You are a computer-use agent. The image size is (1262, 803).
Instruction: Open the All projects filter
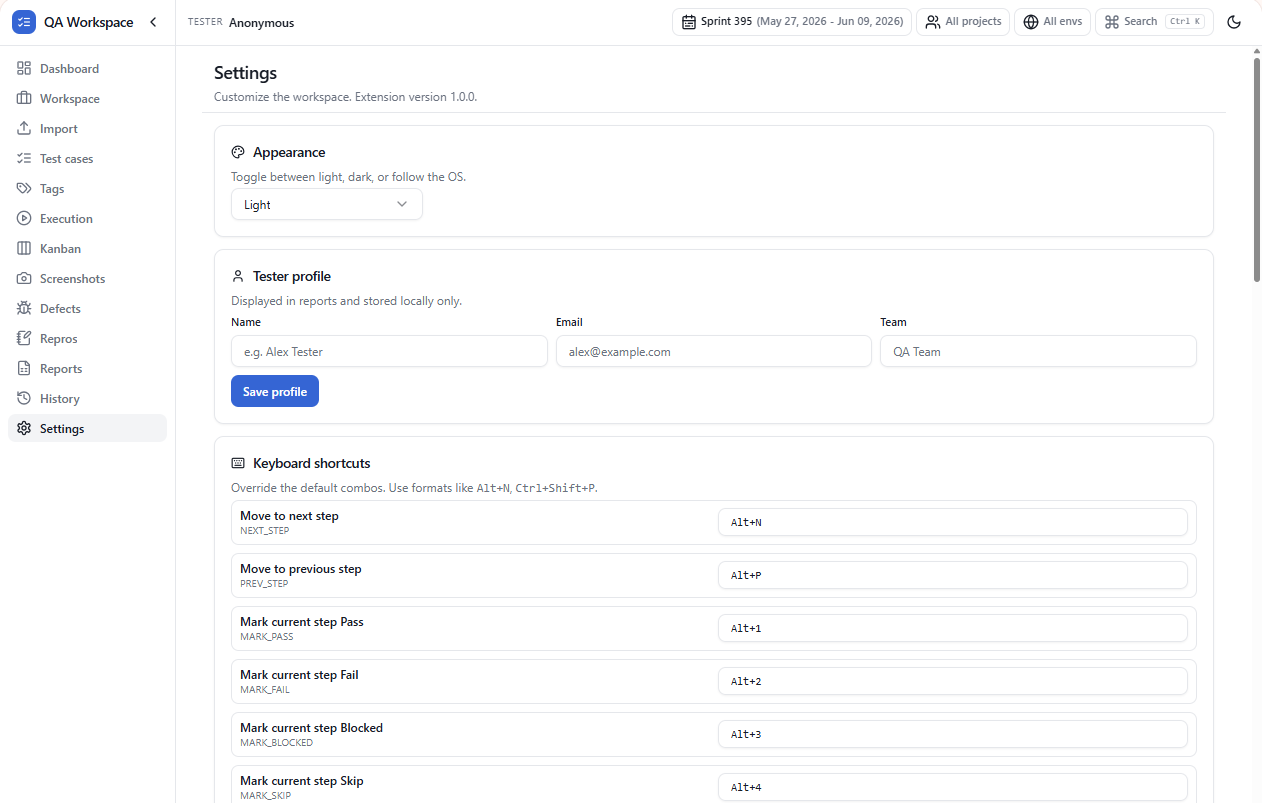click(x=963, y=22)
